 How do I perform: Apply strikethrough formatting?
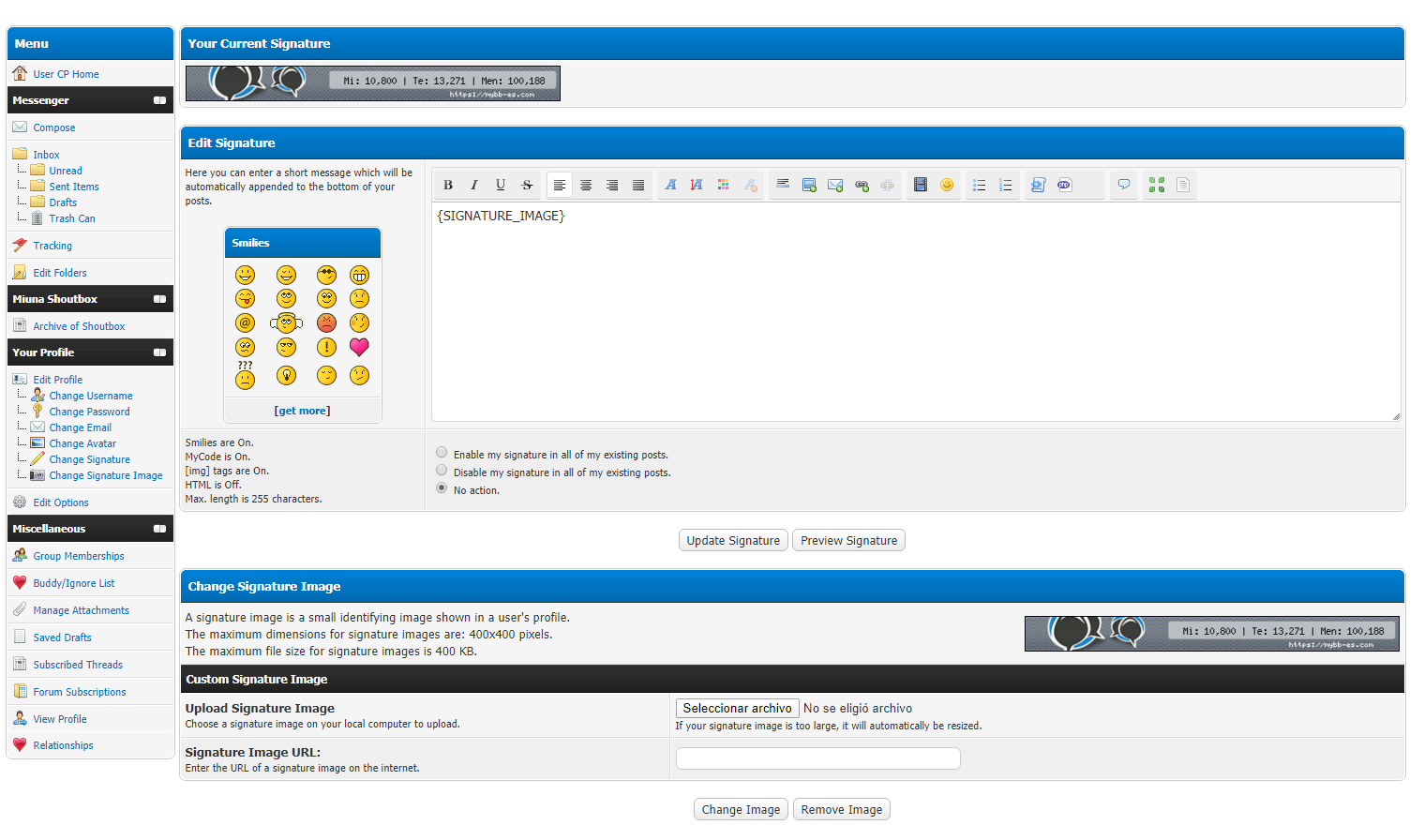click(527, 186)
